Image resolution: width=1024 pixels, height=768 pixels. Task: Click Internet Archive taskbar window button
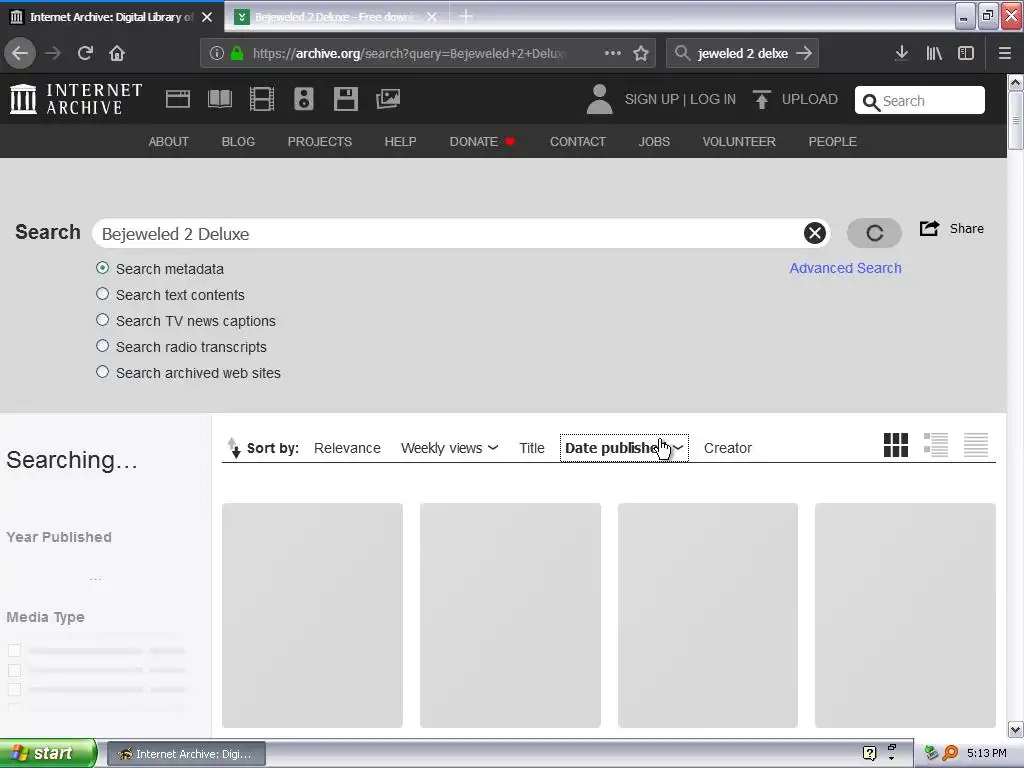pos(186,754)
